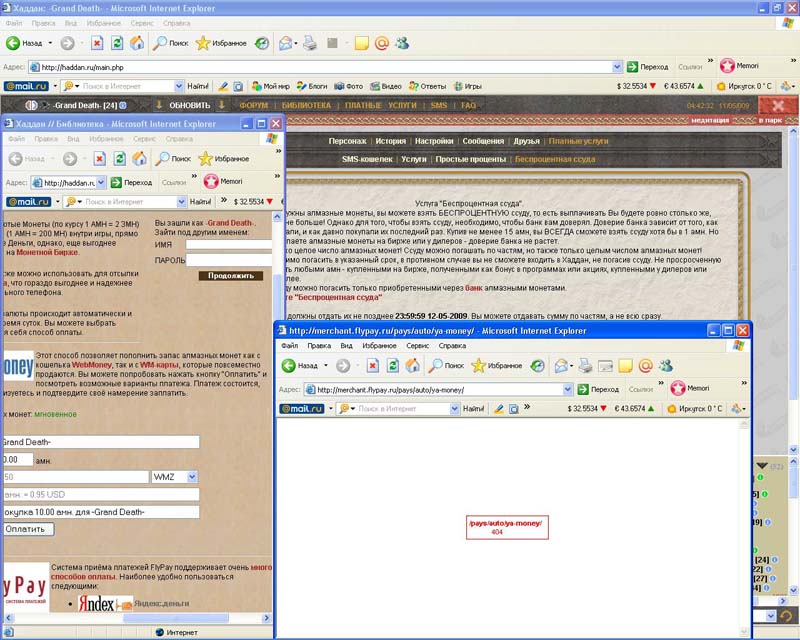The width and height of the screenshot is (800, 640).
Task: Open the WMZ currency dropdown
Action: pos(192,478)
